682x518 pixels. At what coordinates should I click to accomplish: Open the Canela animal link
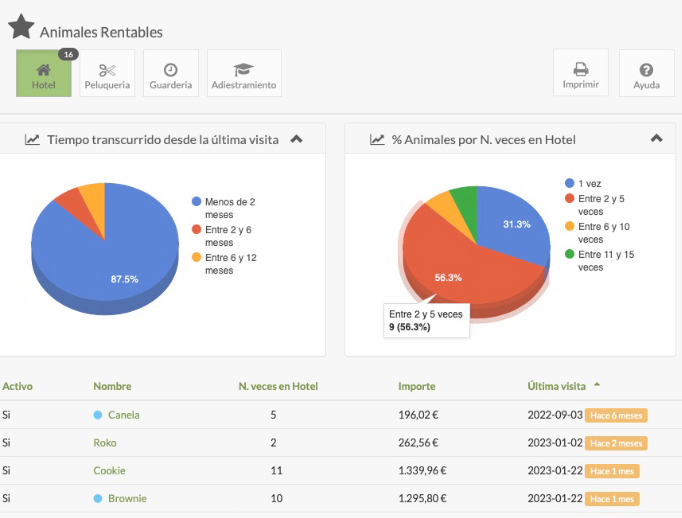(123, 415)
